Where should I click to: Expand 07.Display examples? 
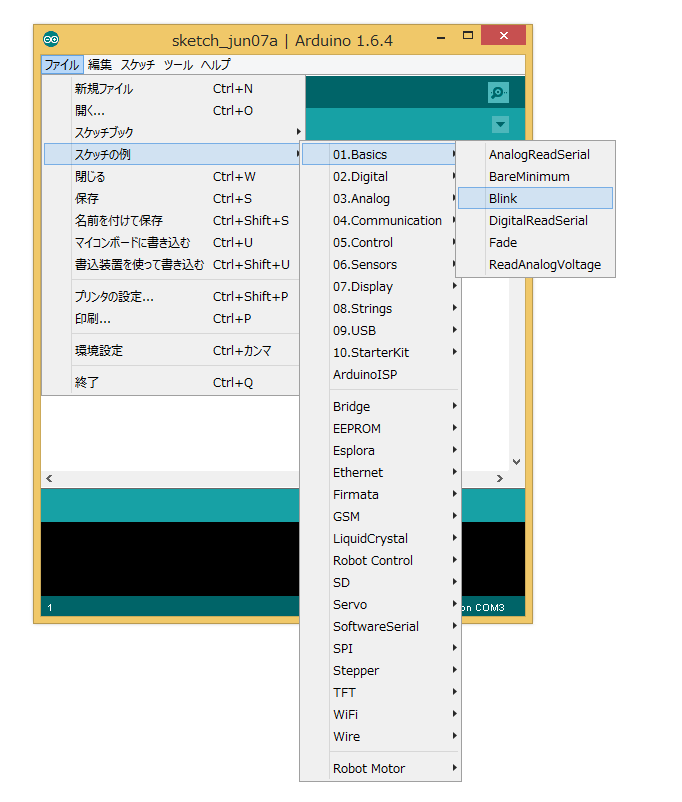click(381, 286)
